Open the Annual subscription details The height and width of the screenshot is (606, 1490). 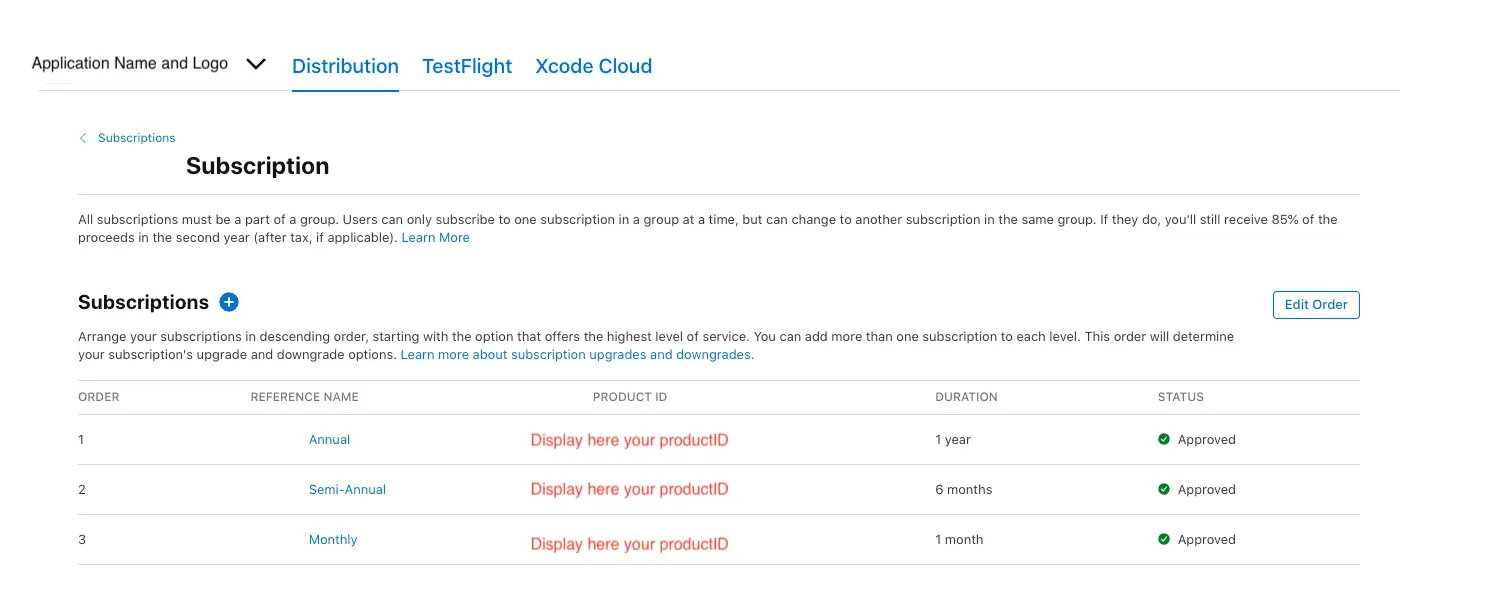[329, 439]
